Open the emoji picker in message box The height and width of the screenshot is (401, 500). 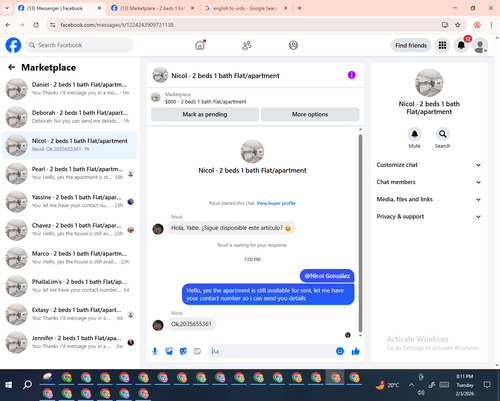click(x=340, y=351)
